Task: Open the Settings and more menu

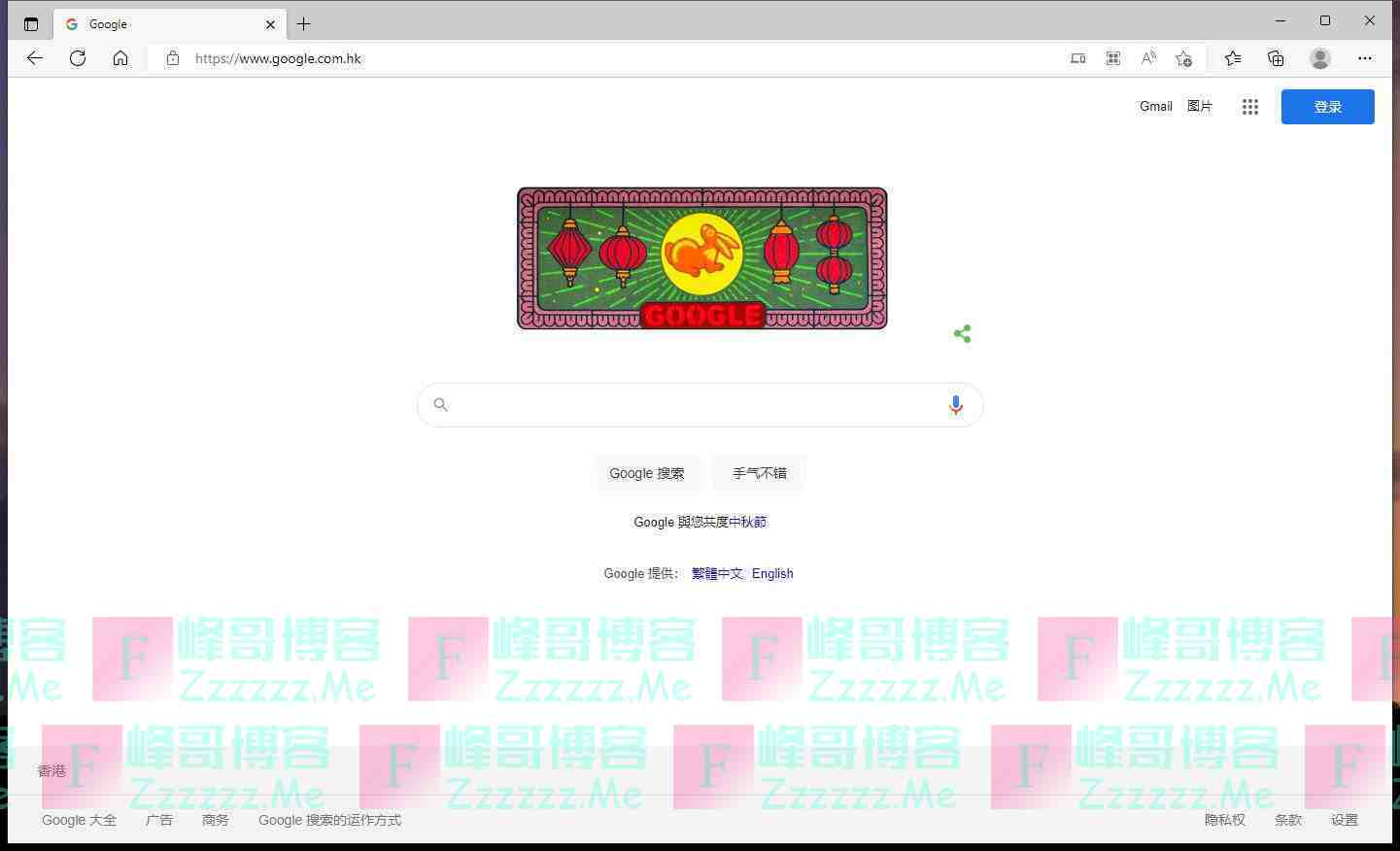Action: (x=1365, y=58)
